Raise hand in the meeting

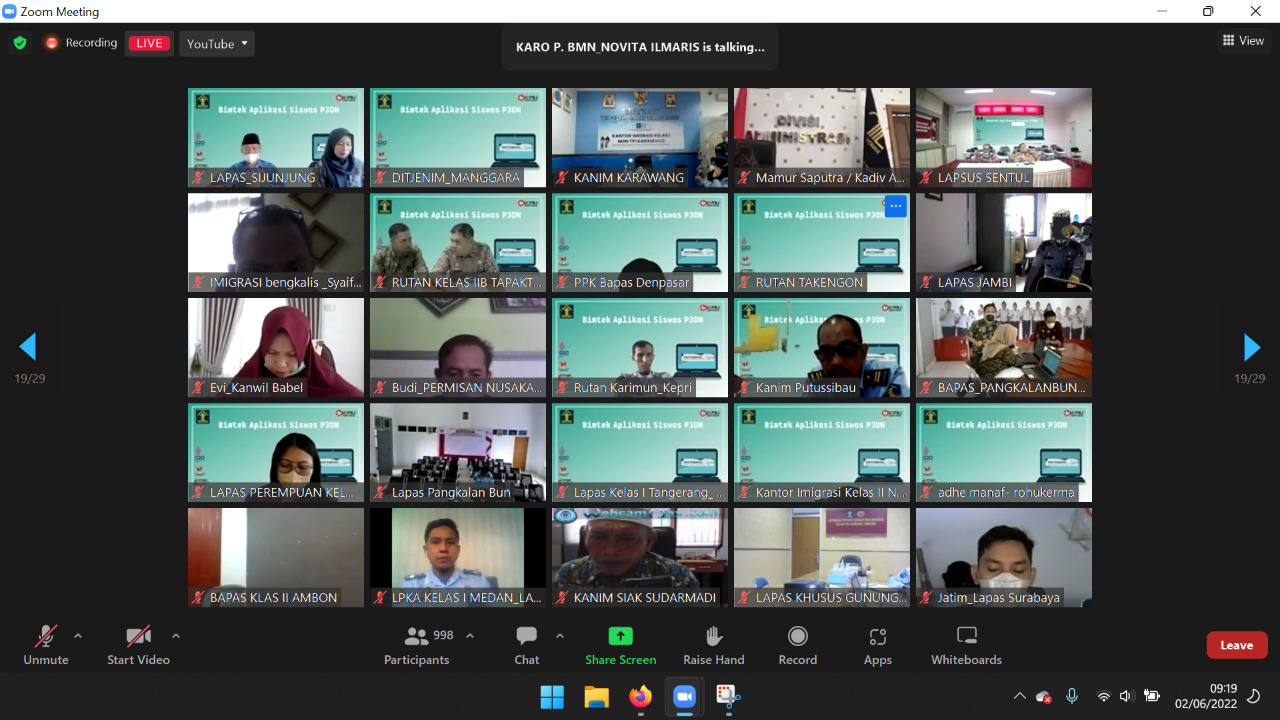[x=713, y=645]
